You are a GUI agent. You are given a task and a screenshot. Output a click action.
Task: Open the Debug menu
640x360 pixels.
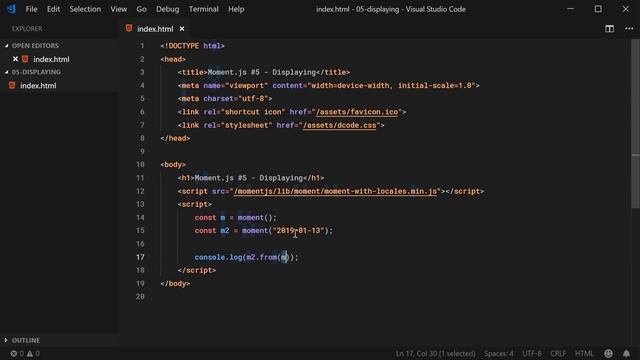pos(167,9)
